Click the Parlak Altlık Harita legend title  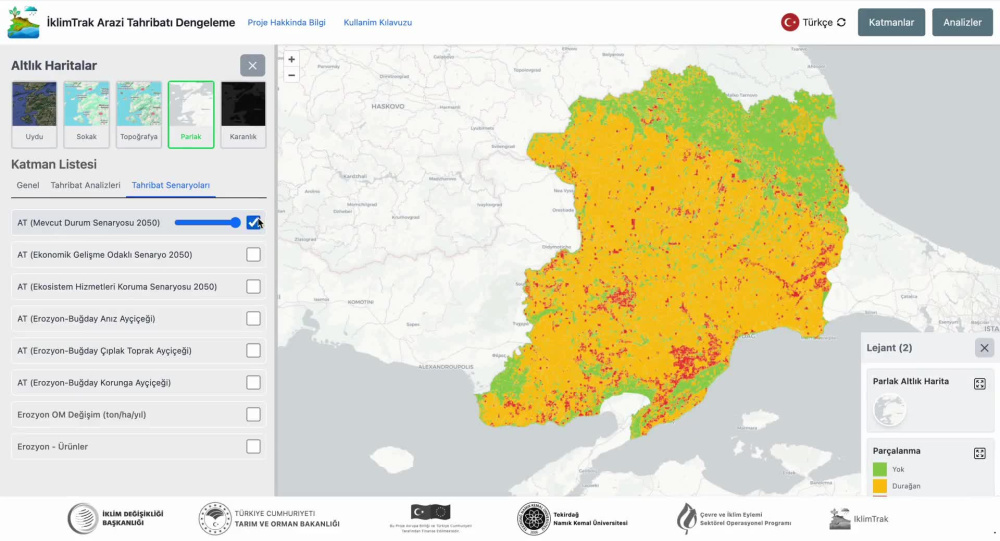[911, 381]
